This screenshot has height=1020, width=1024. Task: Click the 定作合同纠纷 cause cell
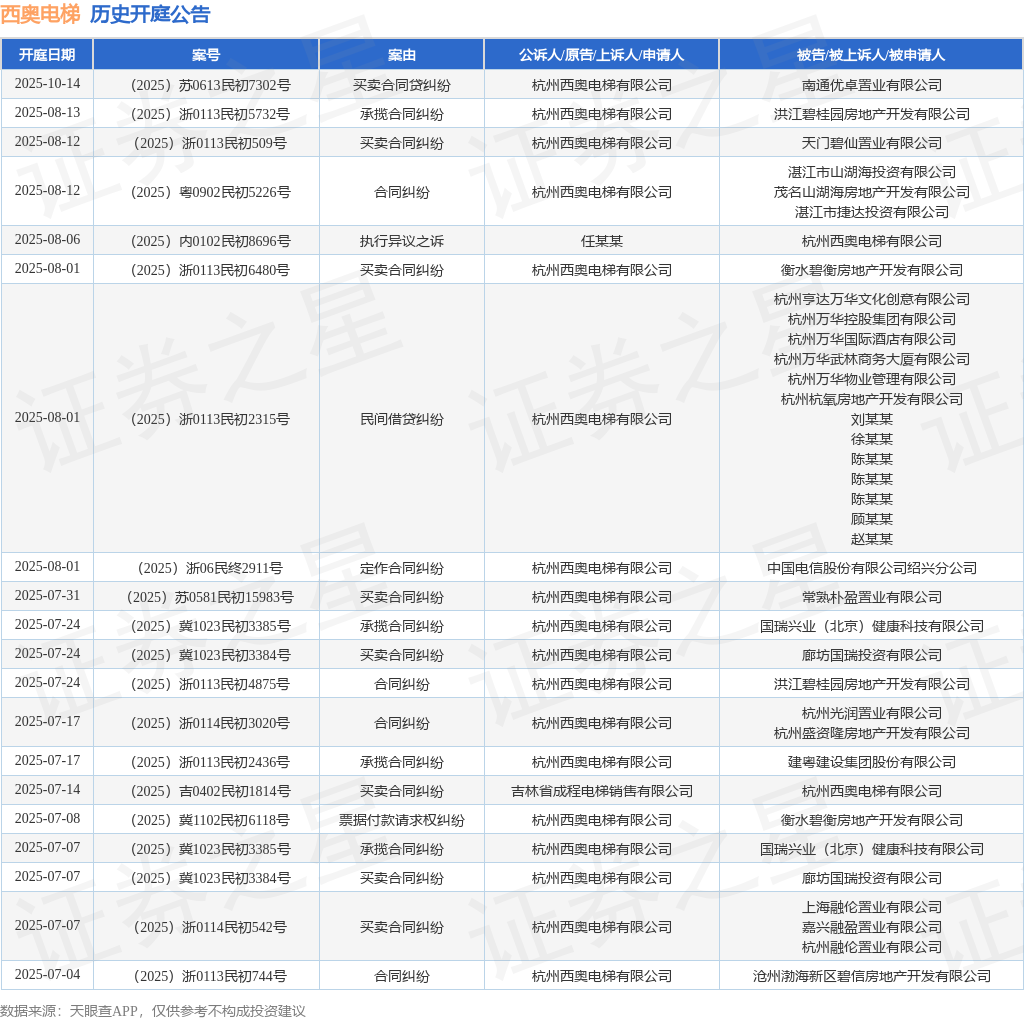coord(402,568)
